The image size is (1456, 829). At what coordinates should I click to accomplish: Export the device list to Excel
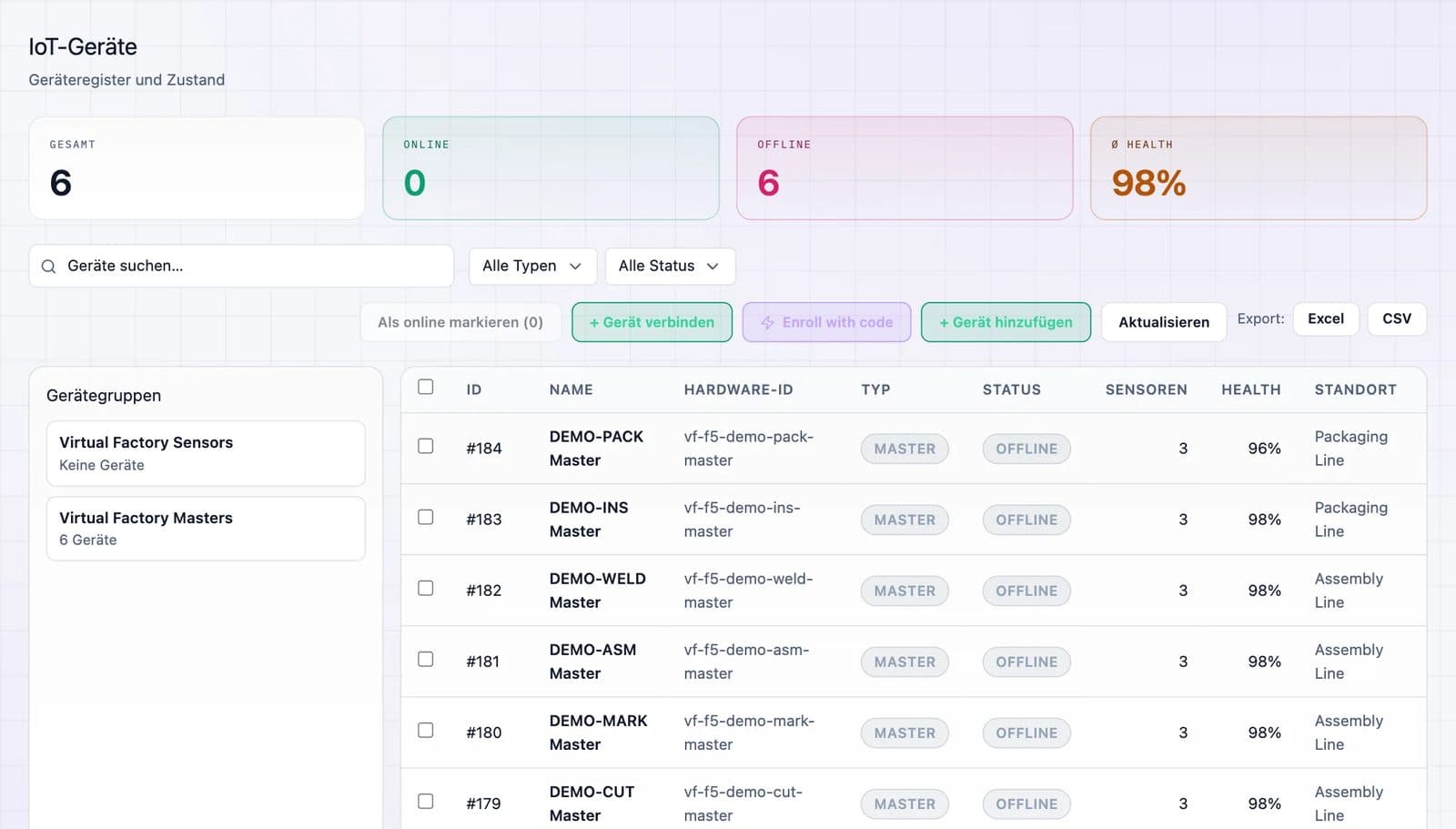tap(1326, 319)
